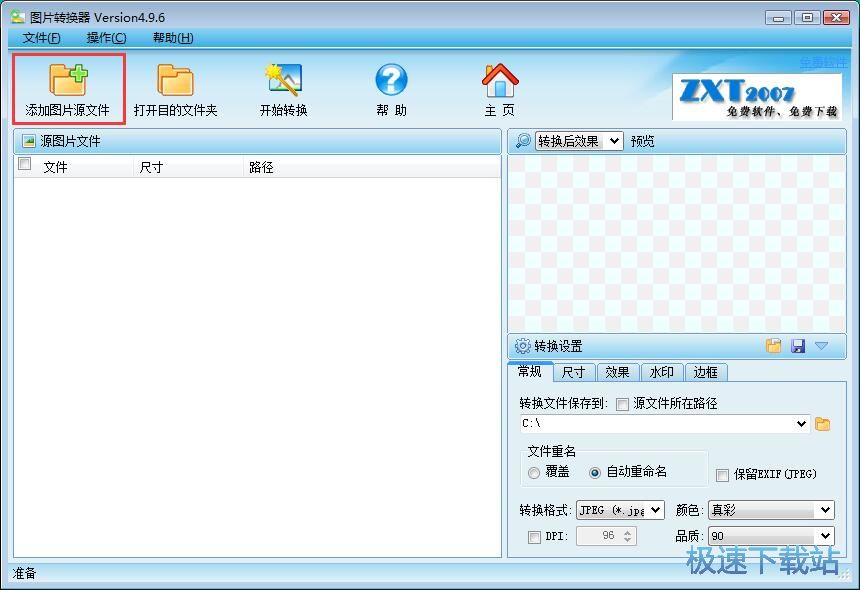Collapse the settings panel with the blue triangle
The image size is (860, 590).
tap(822, 346)
